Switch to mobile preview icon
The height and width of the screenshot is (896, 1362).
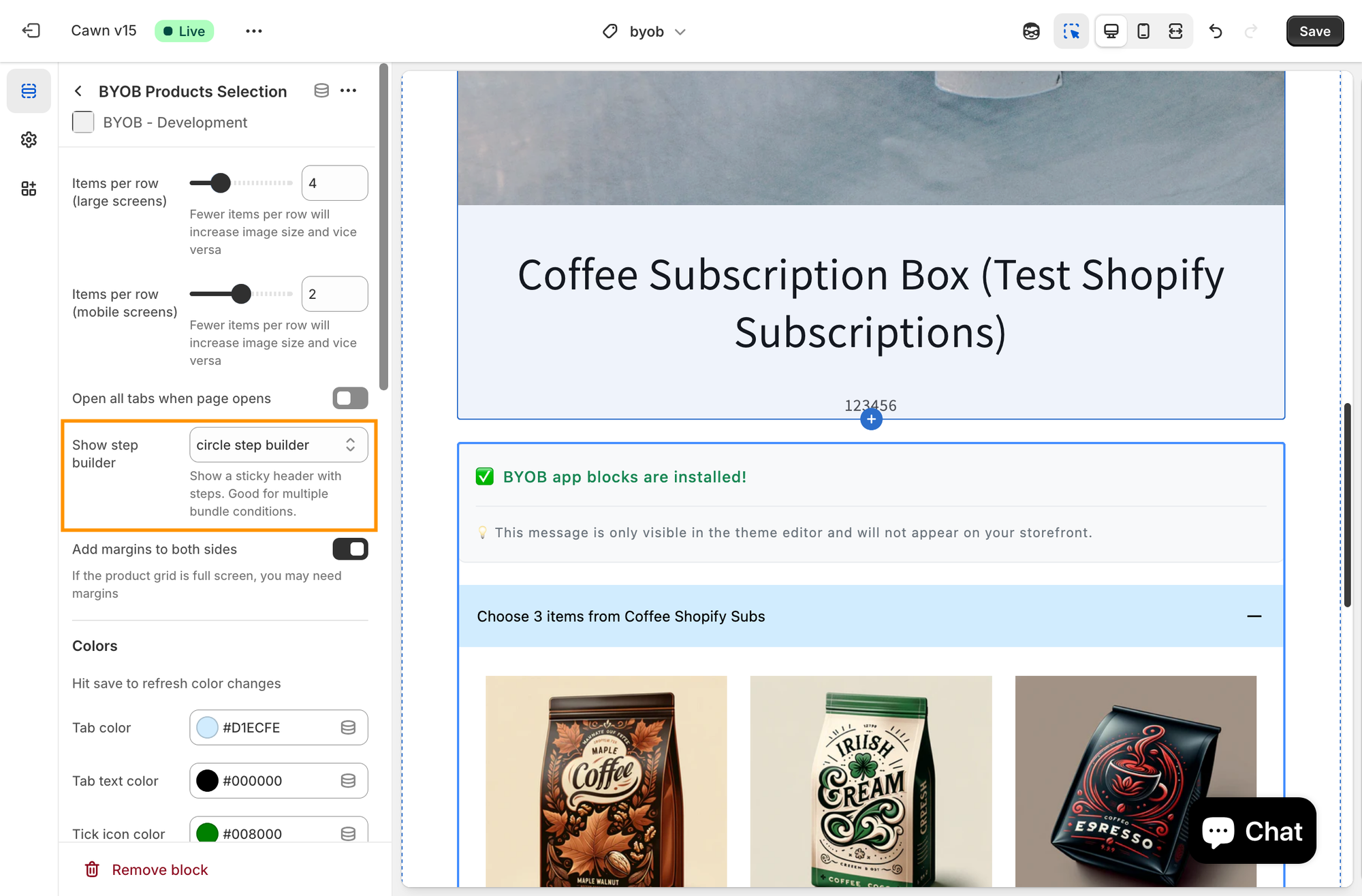(x=1143, y=31)
